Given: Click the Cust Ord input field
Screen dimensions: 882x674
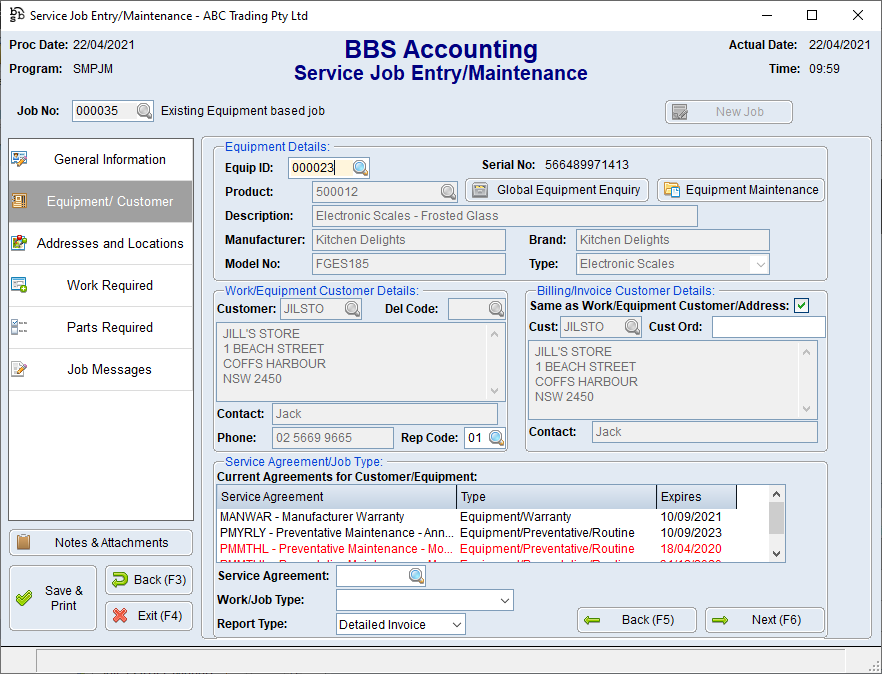Looking at the screenshot, I should click(x=768, y=327).
